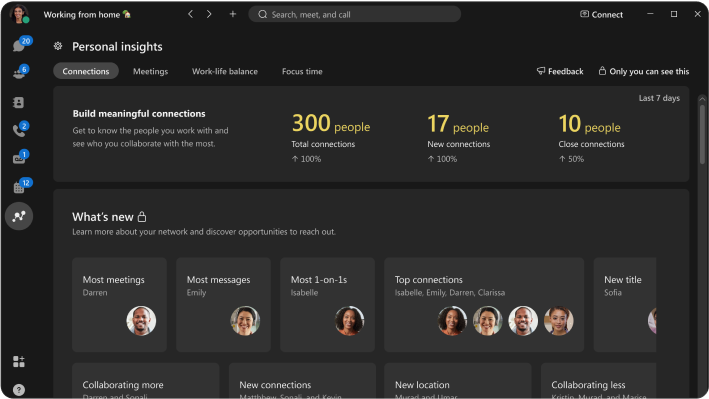
Task: Go forward with the right arrow
Action: pyautogui.click(x=209, y=14)
